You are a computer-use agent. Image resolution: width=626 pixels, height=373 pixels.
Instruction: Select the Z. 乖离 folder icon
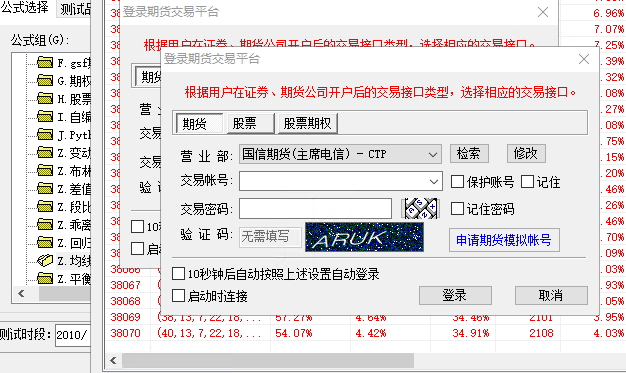45,224
